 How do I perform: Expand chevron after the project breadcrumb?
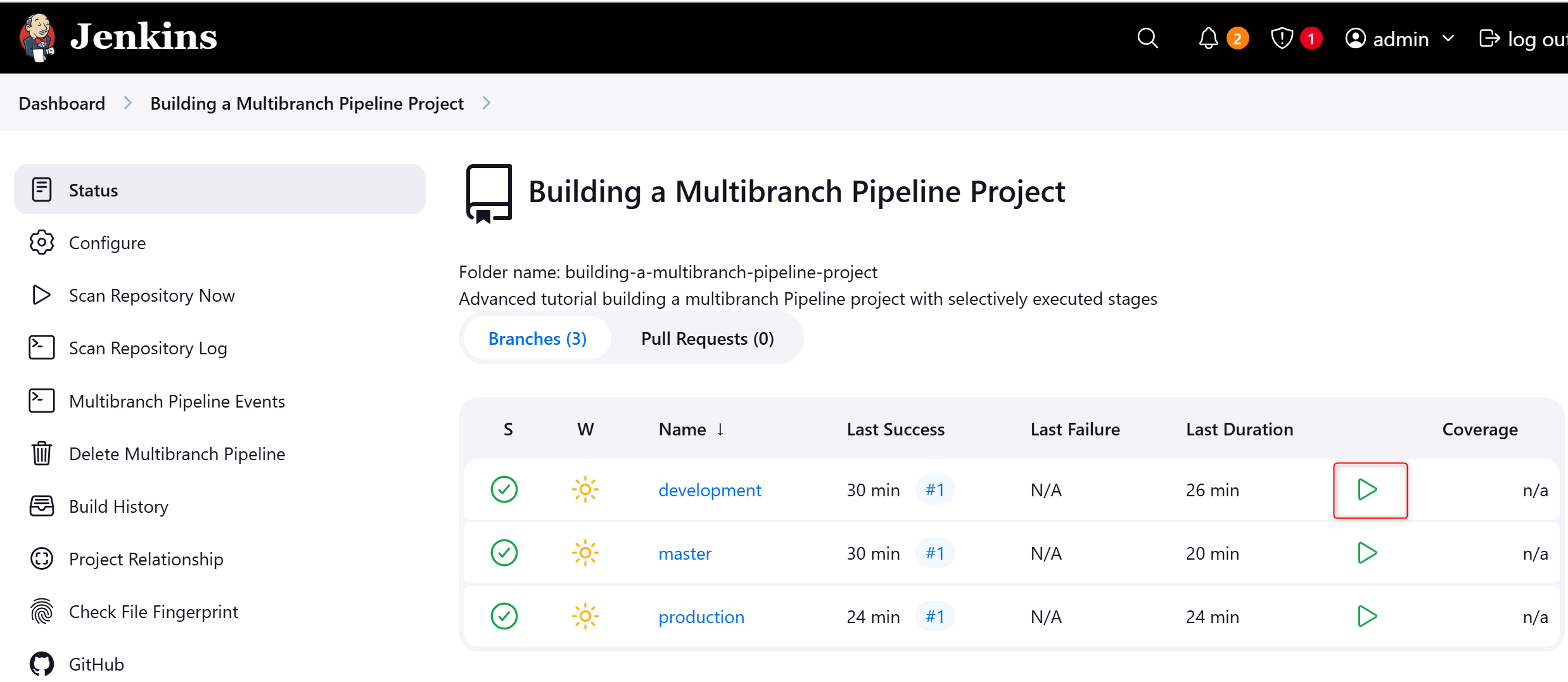tap(487, 103)
